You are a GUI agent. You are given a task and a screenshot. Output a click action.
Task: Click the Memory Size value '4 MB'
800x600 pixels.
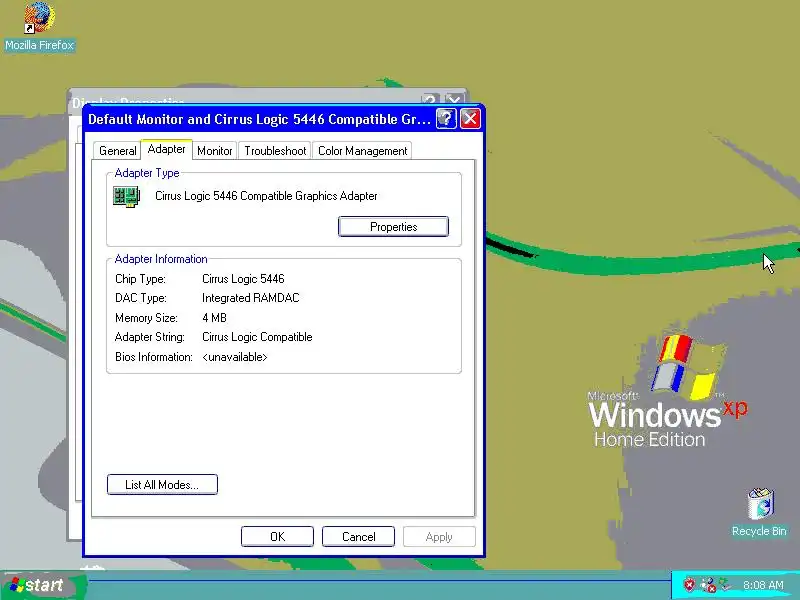point(214,318)
